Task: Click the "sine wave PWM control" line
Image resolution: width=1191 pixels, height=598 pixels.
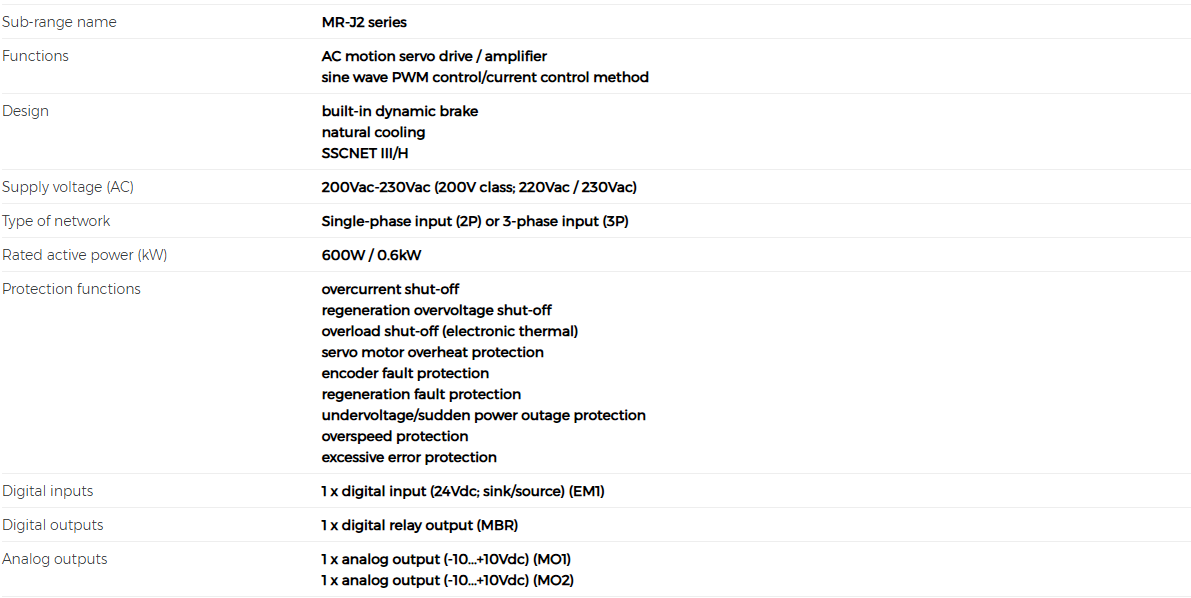Action: [485, 77]
